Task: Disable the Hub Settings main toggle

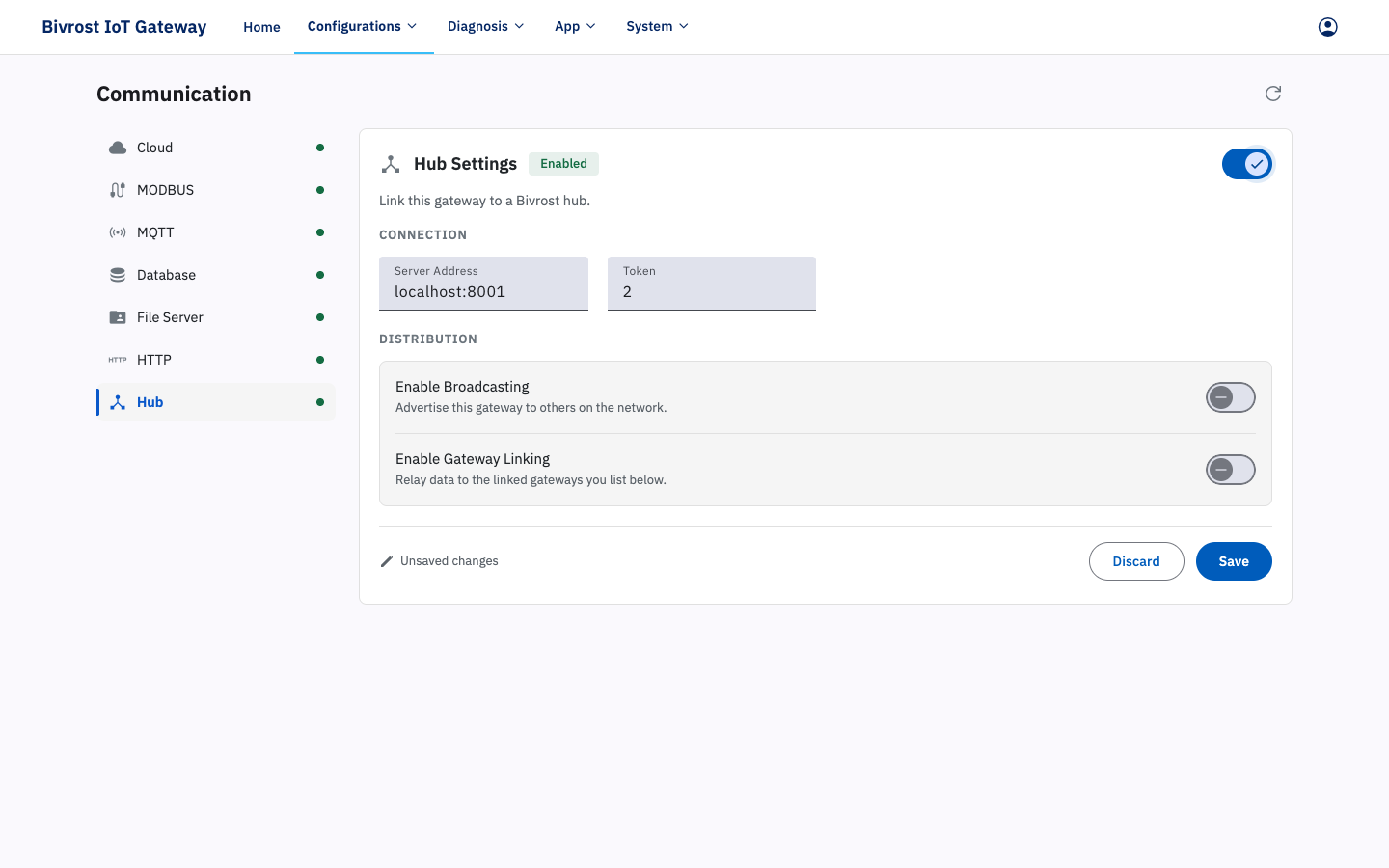Action: pos(1247,164)
